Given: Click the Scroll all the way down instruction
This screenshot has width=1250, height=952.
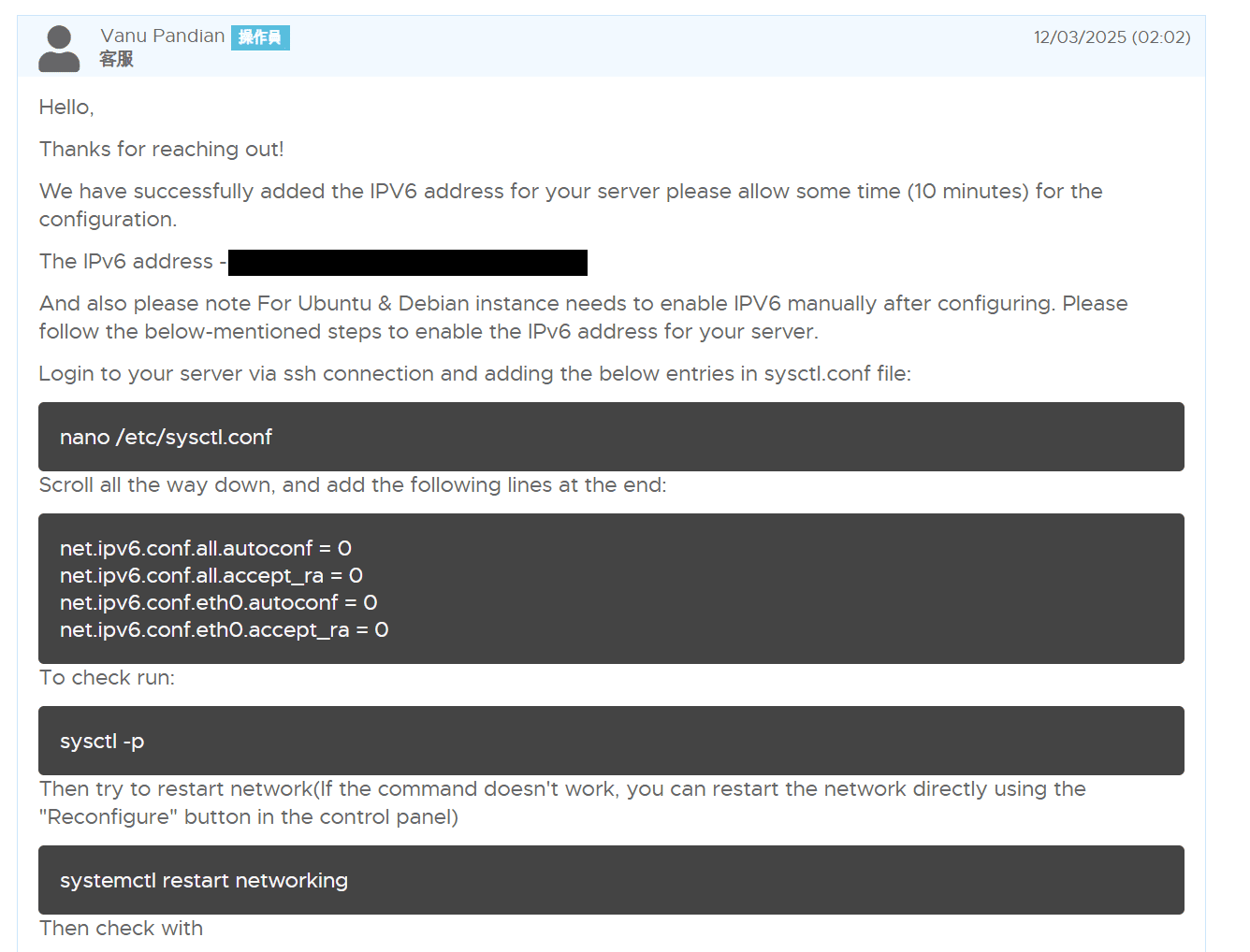Looking at the screenshot, I should 353,485.
